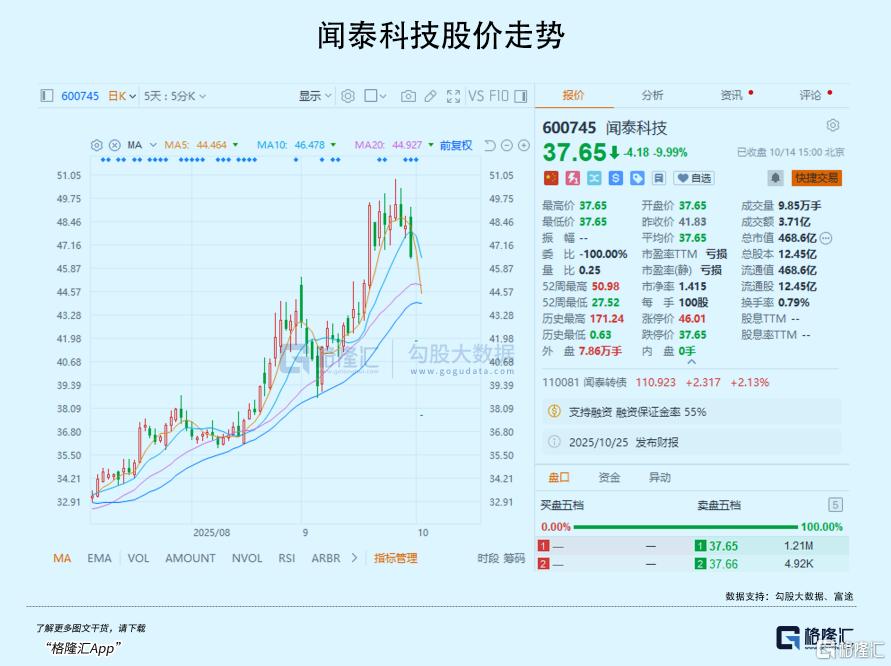Change depth level with the 5 box icon
The width and height of the screenshot is (891, 666).
tap(835, 505)
